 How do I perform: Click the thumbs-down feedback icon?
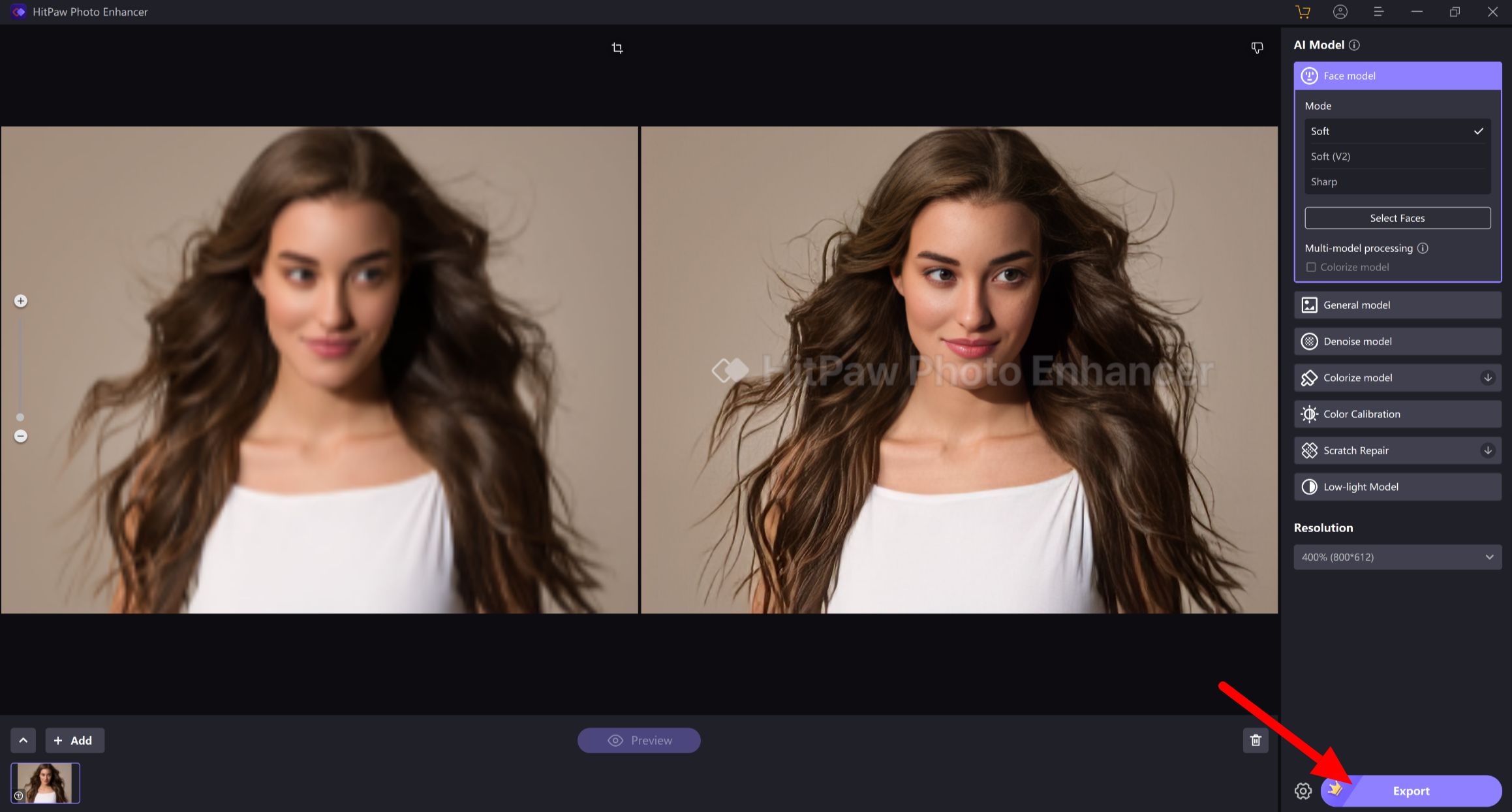tap(1257, 48)
